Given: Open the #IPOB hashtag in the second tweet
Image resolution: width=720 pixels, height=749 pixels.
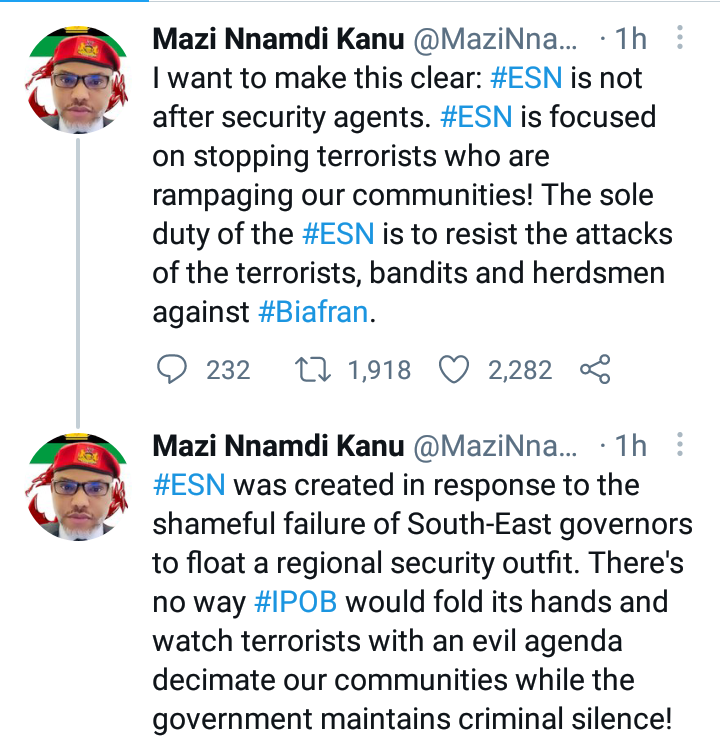Looking at the screenshot, I should (x=296, y=601).
